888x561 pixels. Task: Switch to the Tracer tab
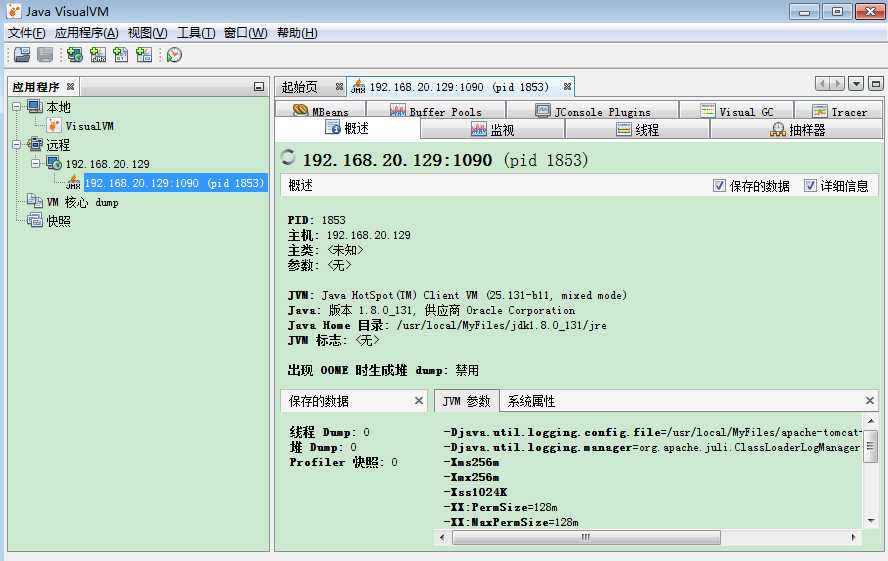pos(839,110)
